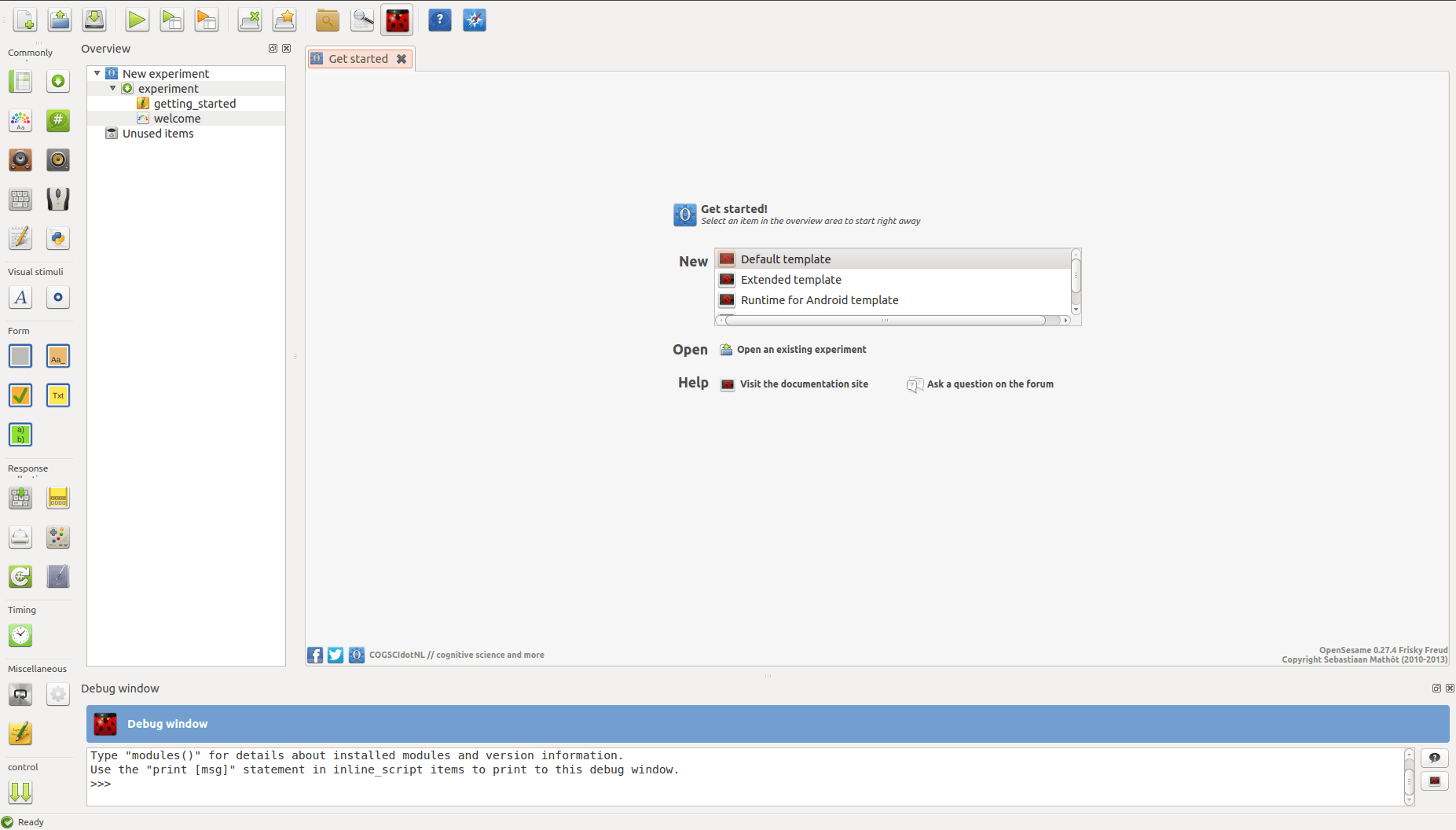Choose the Default template
The image size is (1456, 830).
tap(893, 259)
